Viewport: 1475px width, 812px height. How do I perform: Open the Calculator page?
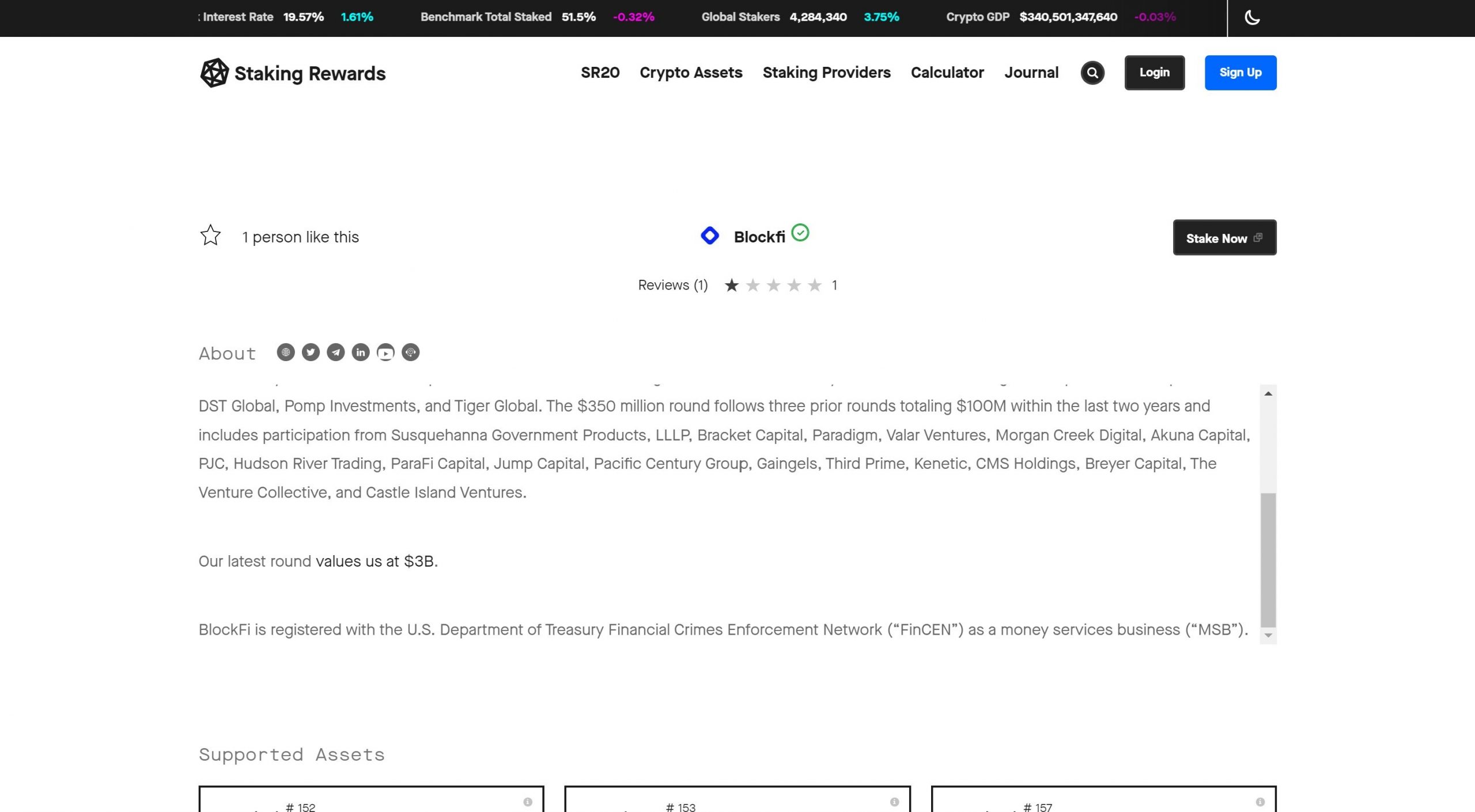(947, 73)
